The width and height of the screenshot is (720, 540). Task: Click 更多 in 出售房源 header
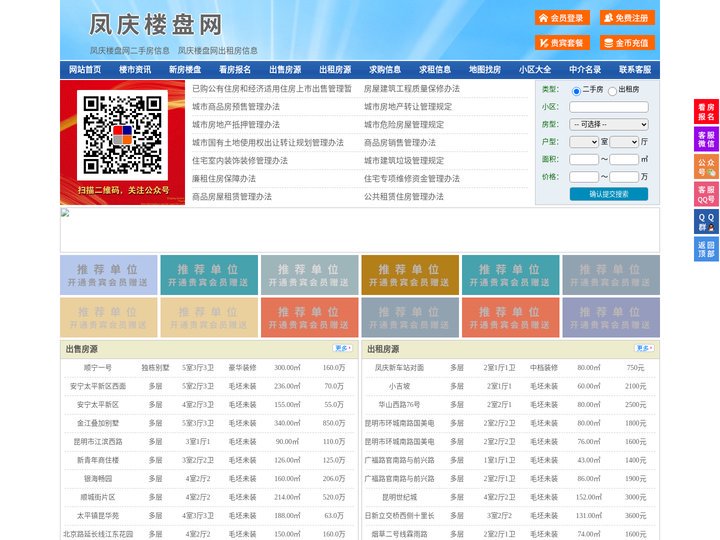pos(343,349)
